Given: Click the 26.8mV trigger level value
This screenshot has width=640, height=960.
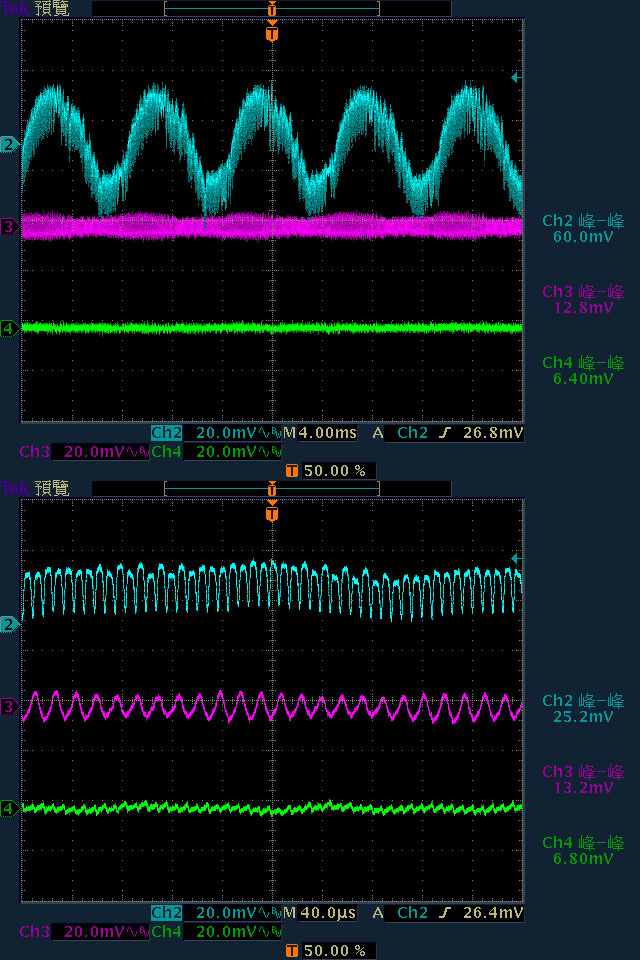Looking at the screenshot, I should tap(492, 433).
